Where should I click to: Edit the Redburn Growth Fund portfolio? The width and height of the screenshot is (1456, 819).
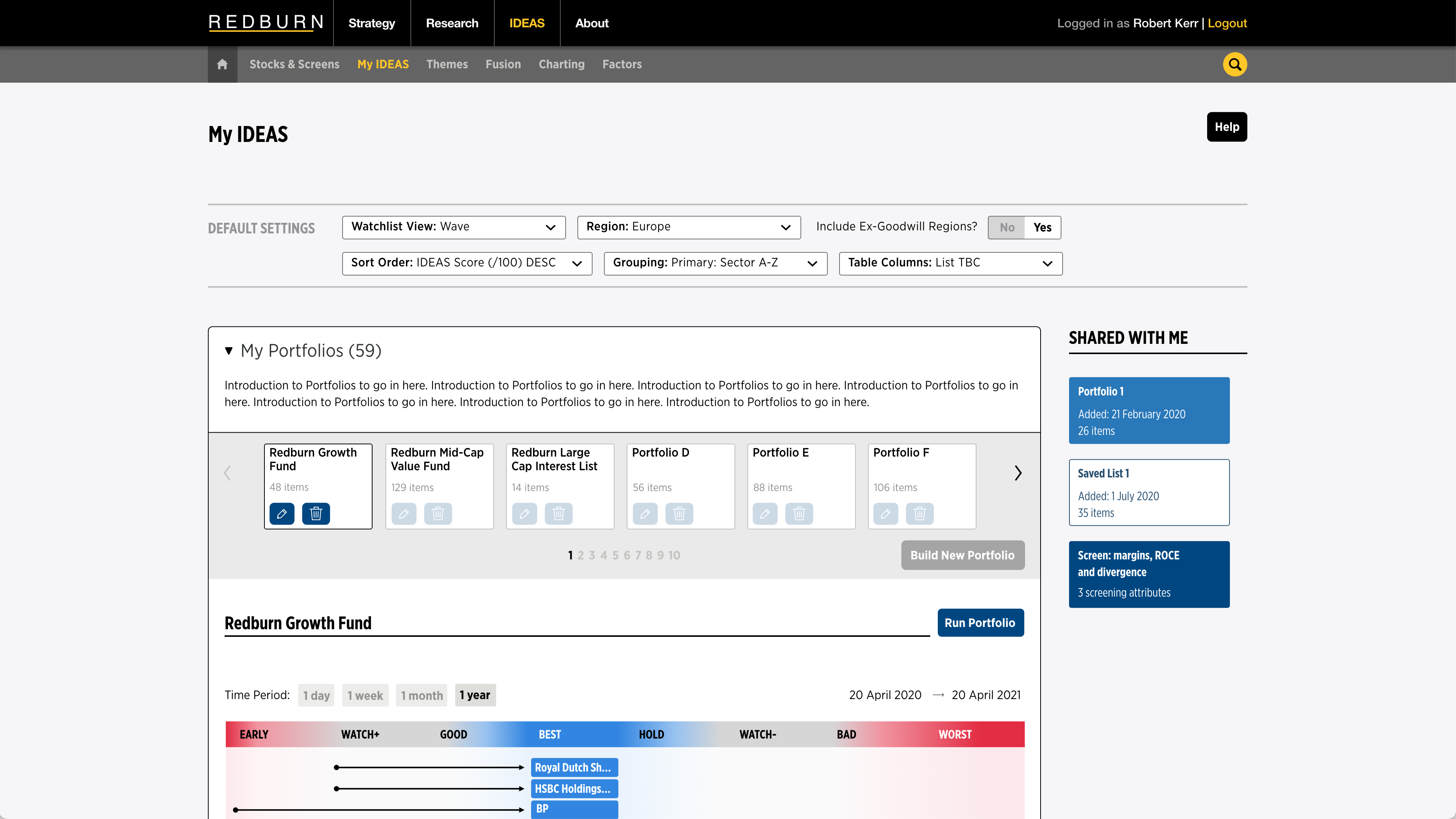pyautogui.click(x=281, y=513)
